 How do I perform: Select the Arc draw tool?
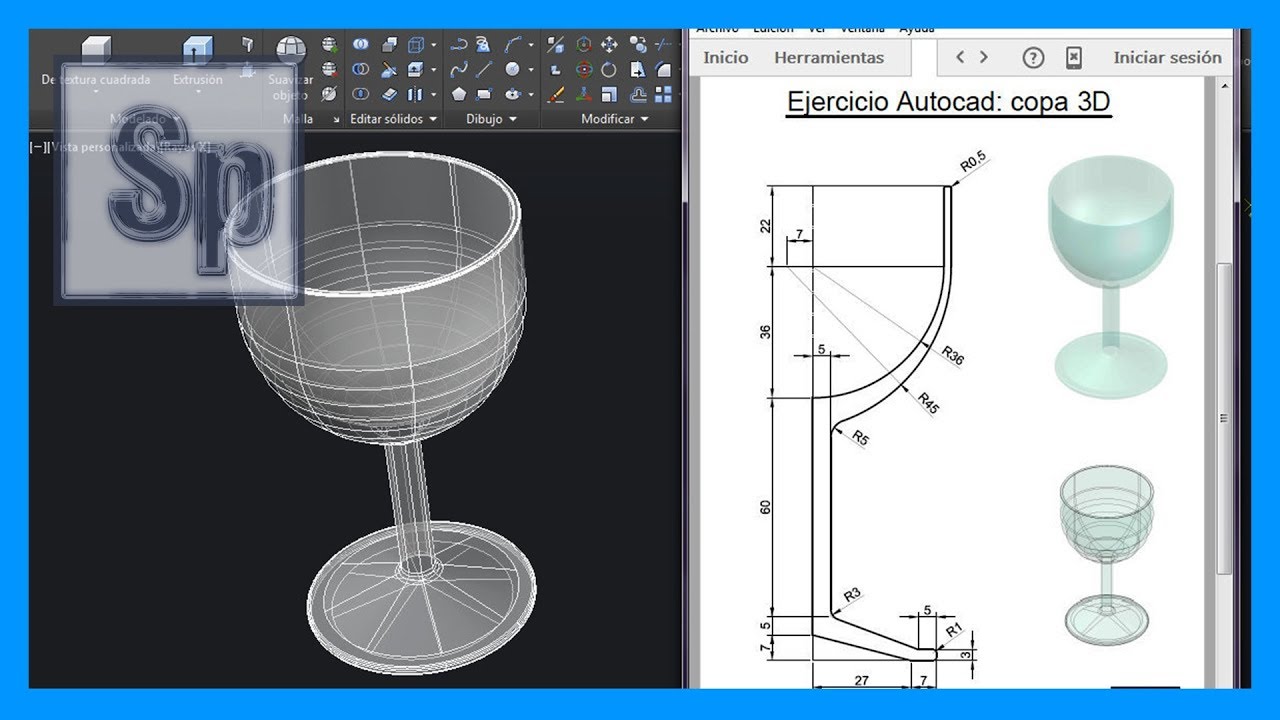tap(512, 45)
